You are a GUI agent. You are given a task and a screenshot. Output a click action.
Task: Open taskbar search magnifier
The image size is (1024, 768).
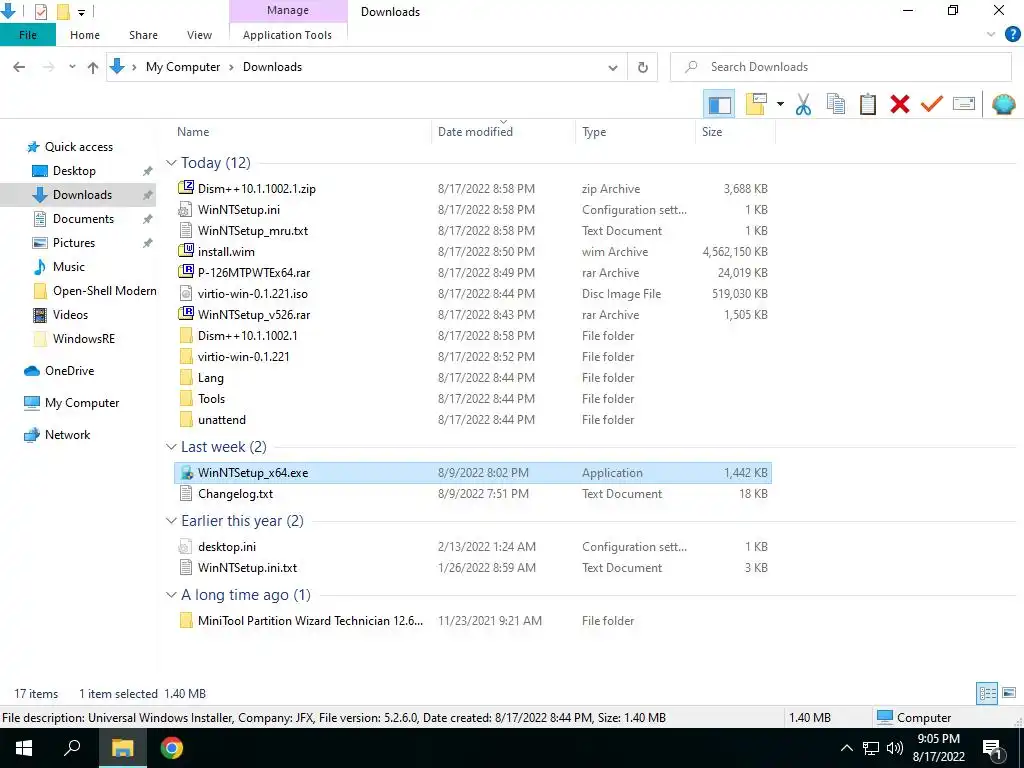72,748
